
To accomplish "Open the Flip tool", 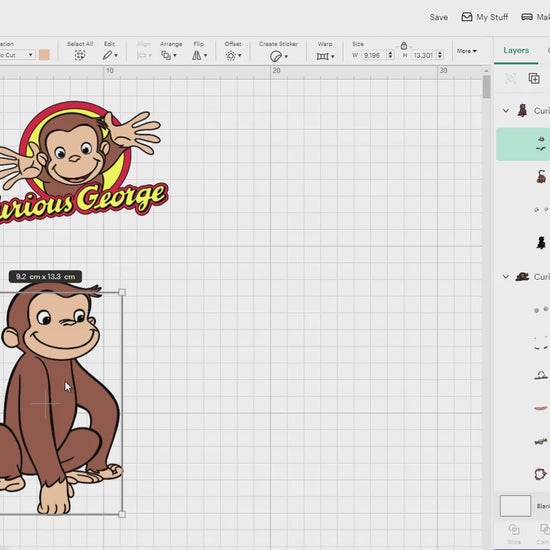I will coord(199,55).
